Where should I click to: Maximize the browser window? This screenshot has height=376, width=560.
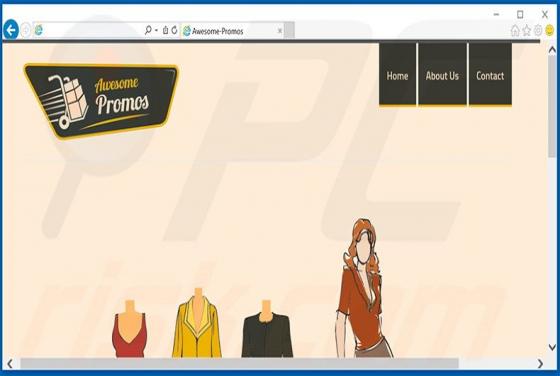pos(520,15)
